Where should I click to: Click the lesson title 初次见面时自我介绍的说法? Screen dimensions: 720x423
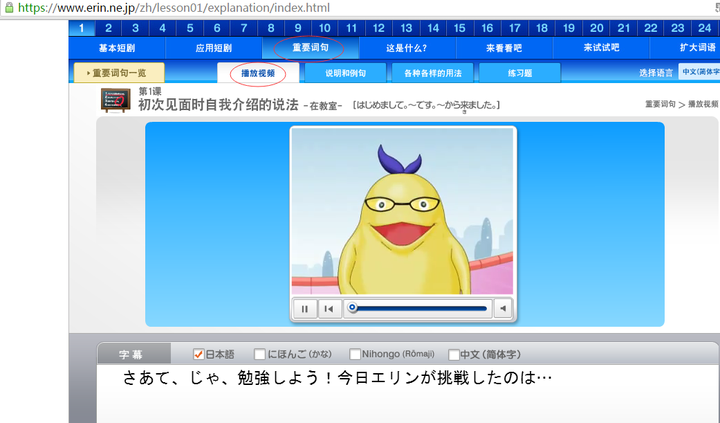tap(218, 105)
